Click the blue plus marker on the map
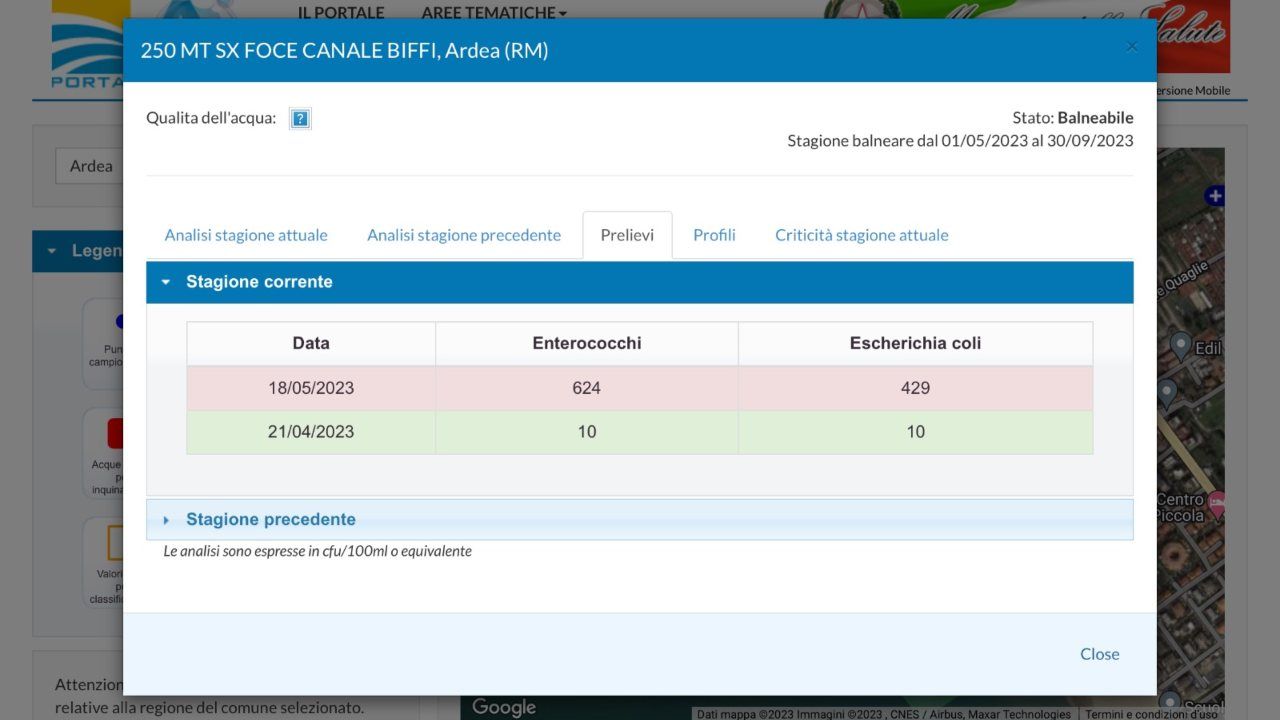The height and width of the screenshot is (720, 1280). tap(1214, 196)
